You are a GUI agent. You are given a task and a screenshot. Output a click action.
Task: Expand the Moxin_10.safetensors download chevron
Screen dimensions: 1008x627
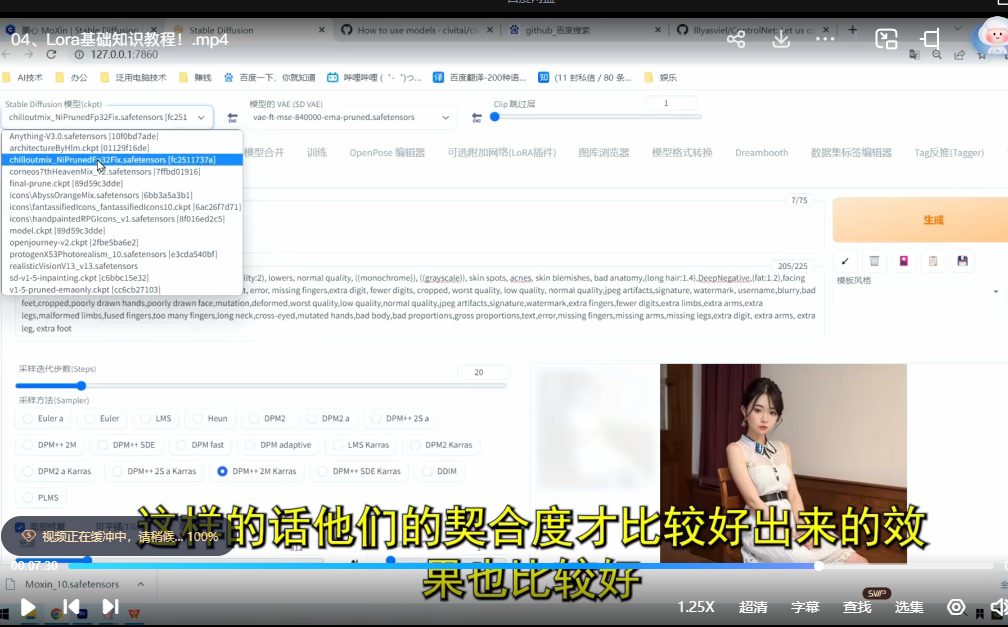click(x=140, y=585)
